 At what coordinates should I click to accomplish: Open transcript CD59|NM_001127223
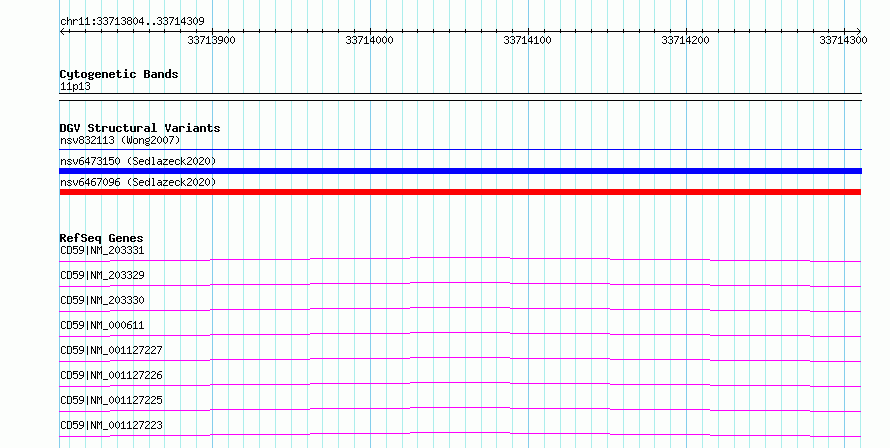point(111,425)
